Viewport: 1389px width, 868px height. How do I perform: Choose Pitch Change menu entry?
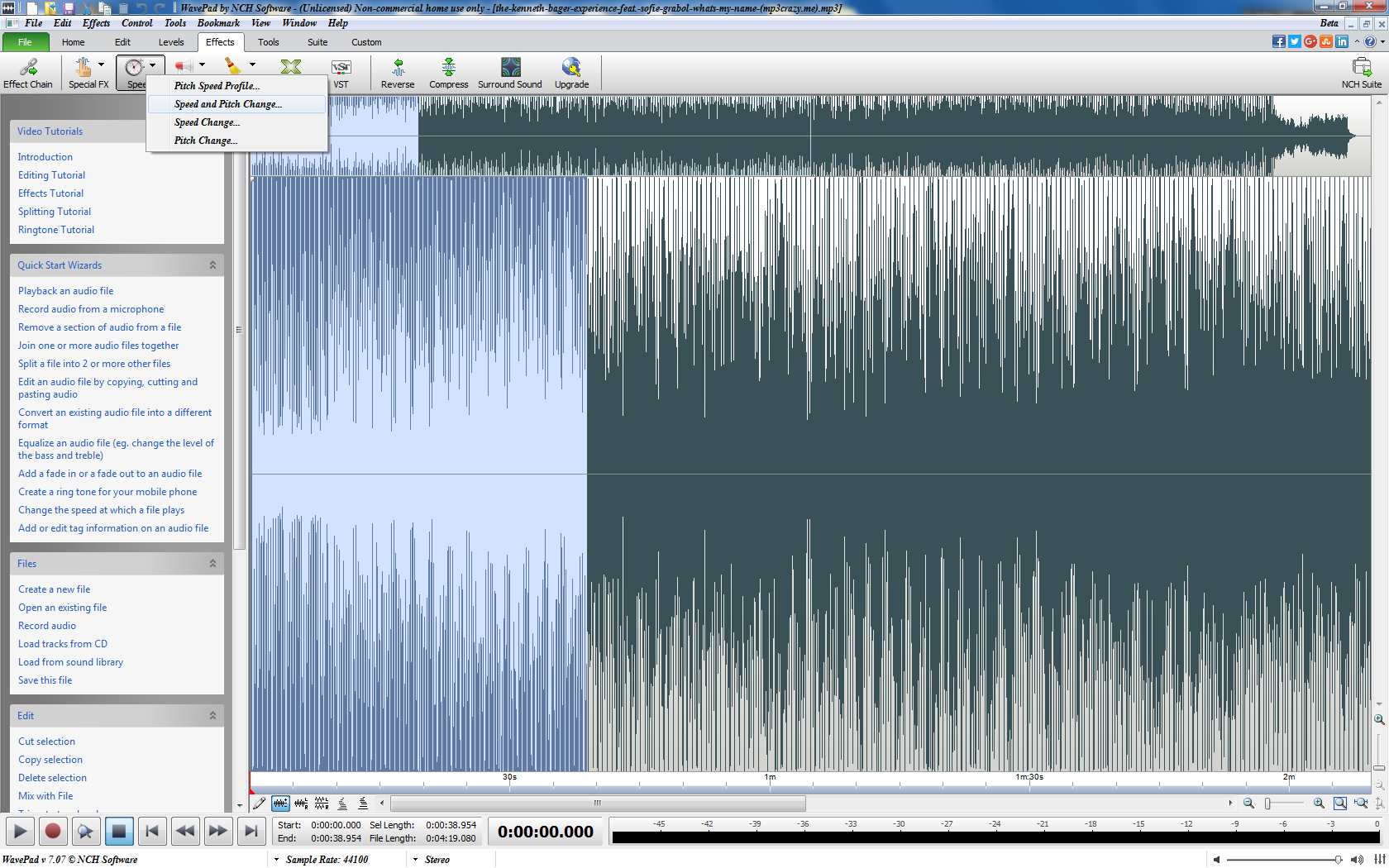tap(237, 141)
